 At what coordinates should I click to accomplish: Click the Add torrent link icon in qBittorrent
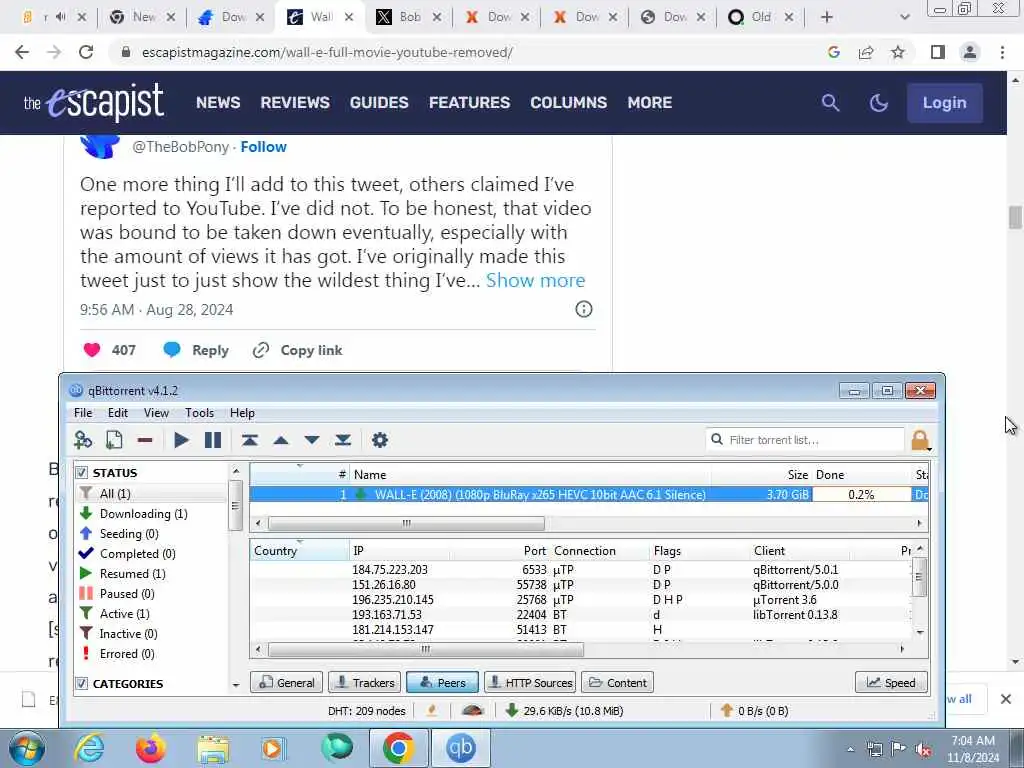(83, 440)
